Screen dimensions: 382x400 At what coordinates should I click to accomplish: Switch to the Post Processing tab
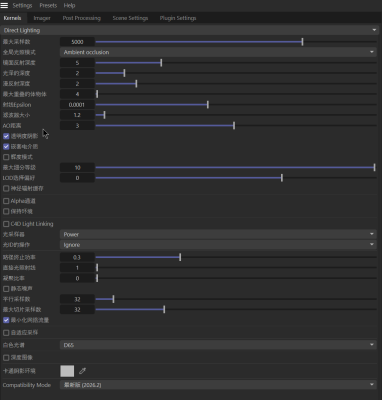(82, 18)
